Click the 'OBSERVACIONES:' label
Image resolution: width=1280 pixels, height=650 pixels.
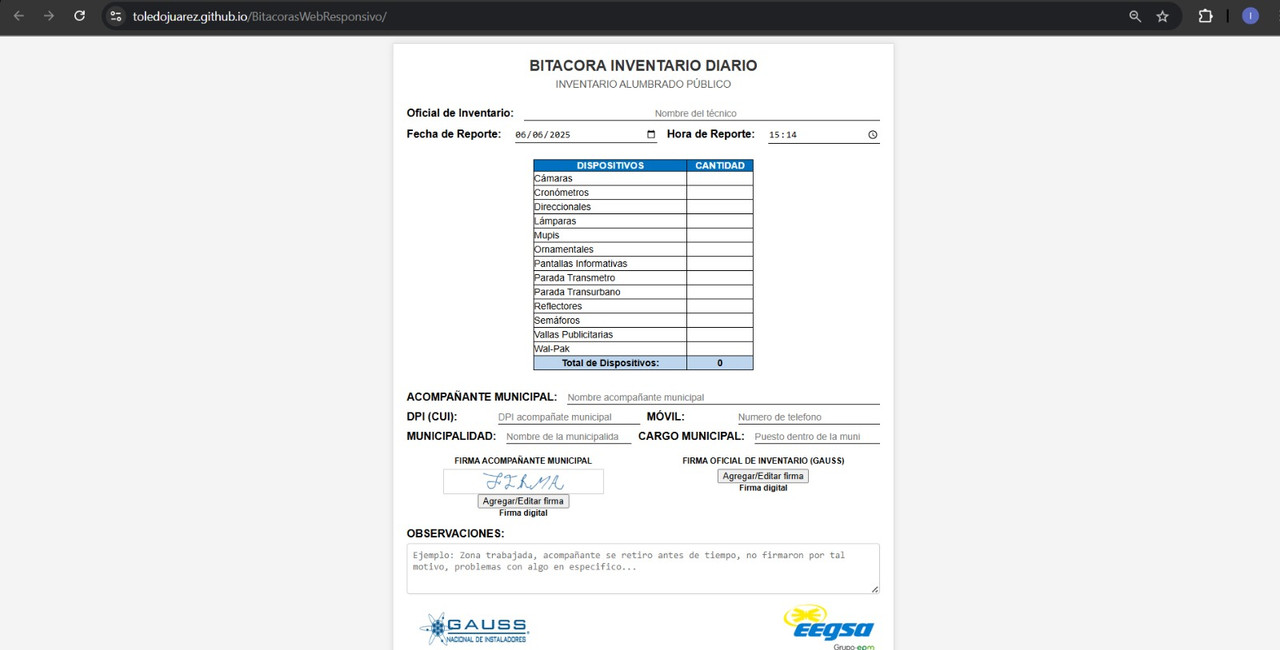455,534
